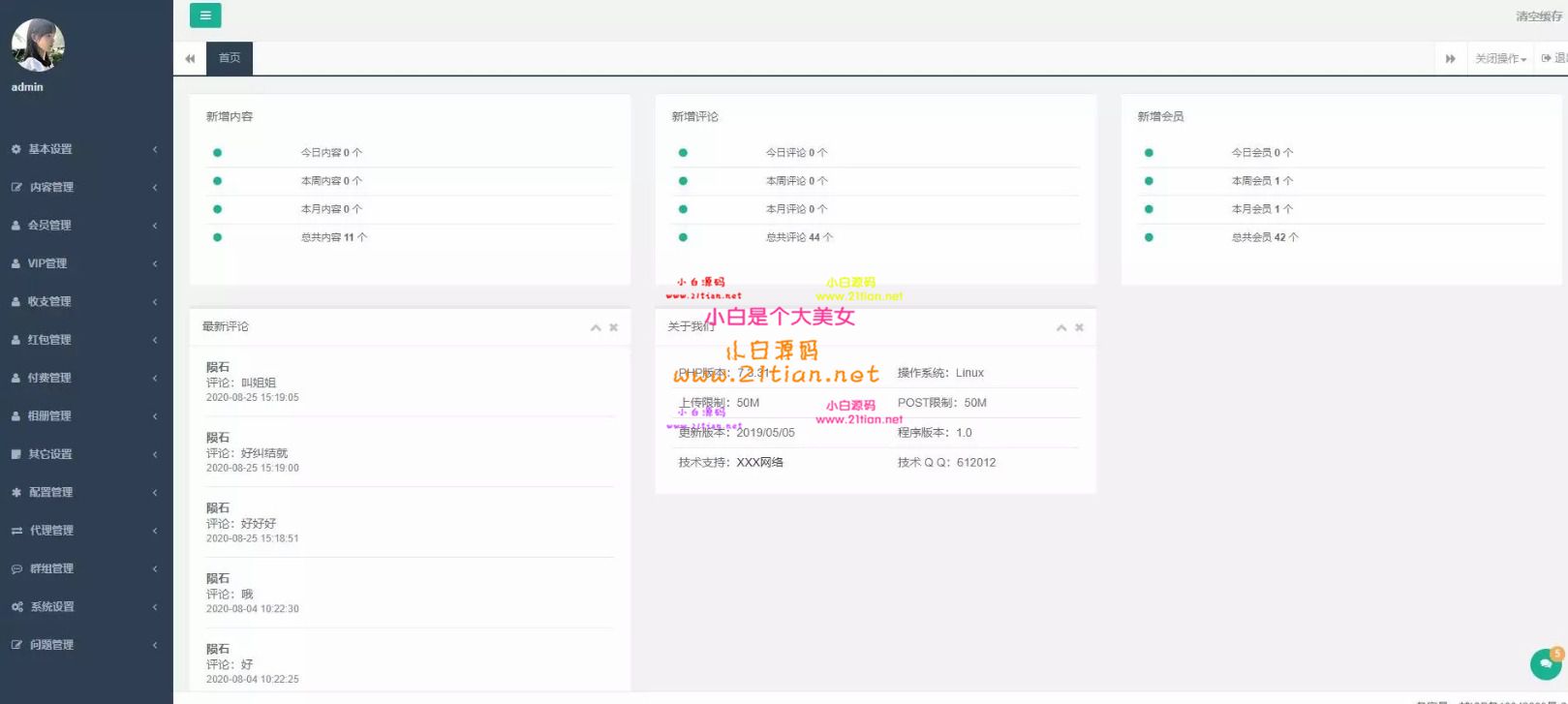Click the 新增会员 panel heading
1568x704 pixels.
click(1160, 116)
